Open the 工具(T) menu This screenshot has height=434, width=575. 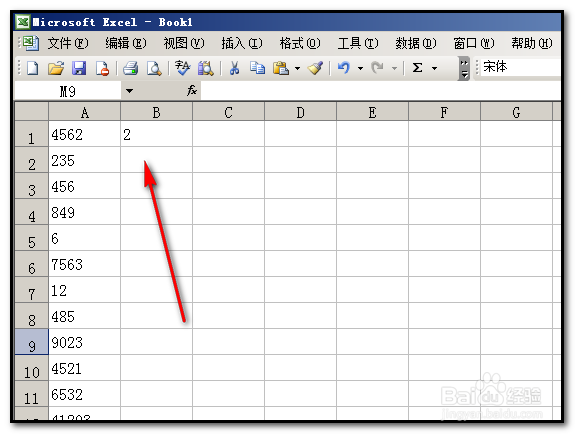[358, 43]
